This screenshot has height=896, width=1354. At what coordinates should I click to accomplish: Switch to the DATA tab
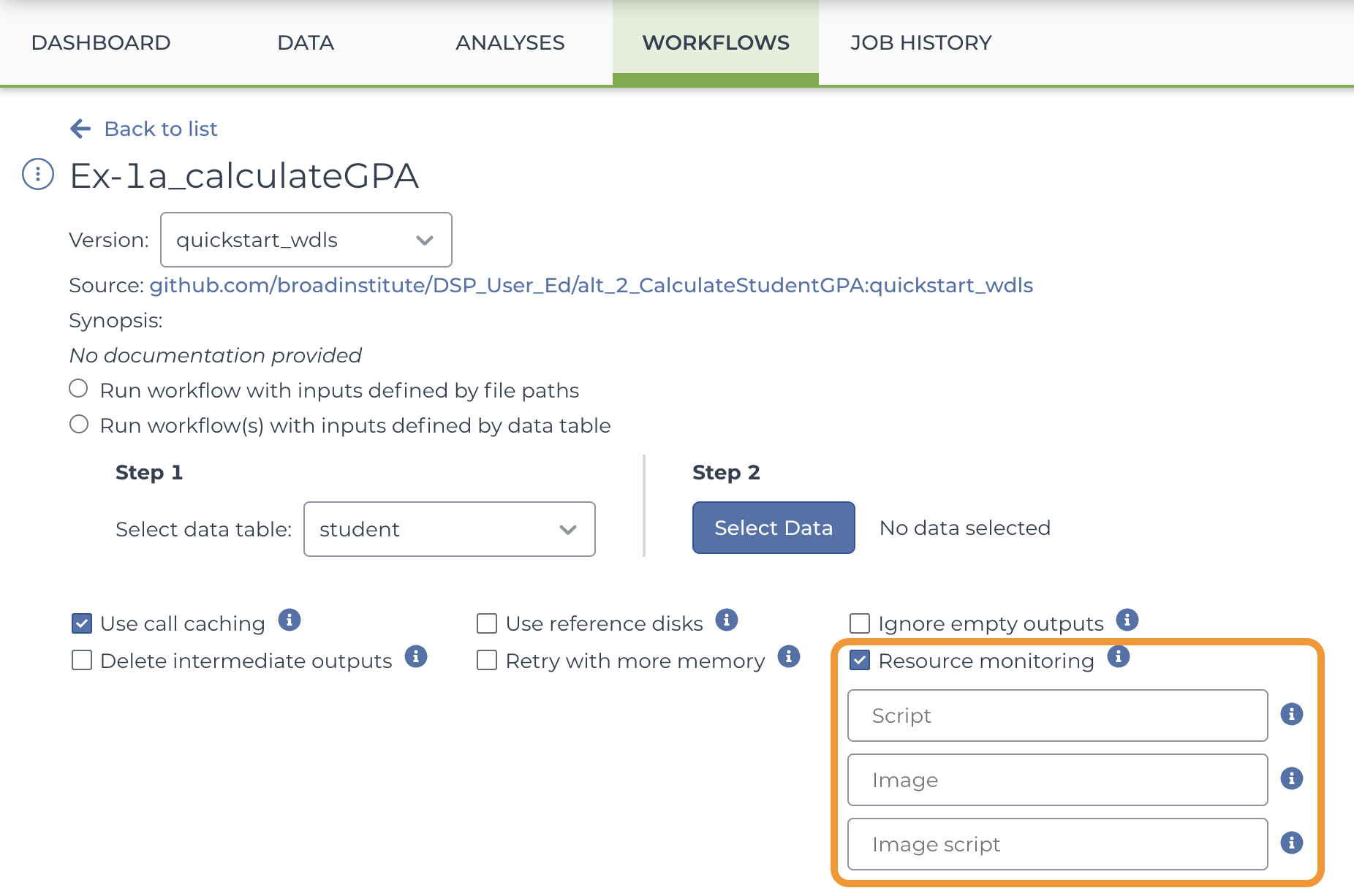point(306,42)
